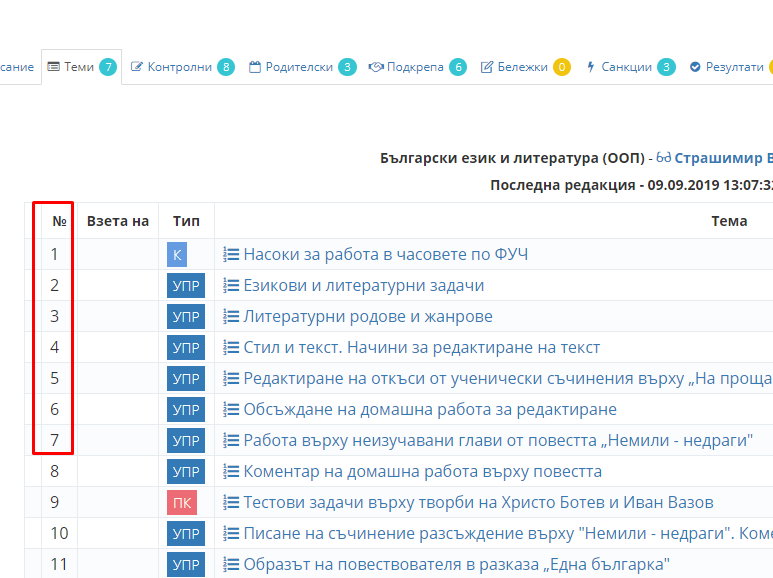Click row number 11 cell
This screenshot has width=773, height=578.
(x=59, y=565)
